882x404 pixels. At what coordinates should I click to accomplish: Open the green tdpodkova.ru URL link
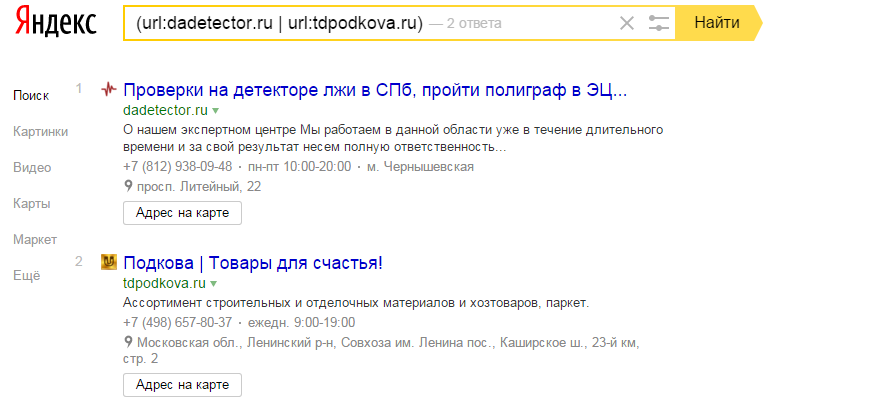164,282
